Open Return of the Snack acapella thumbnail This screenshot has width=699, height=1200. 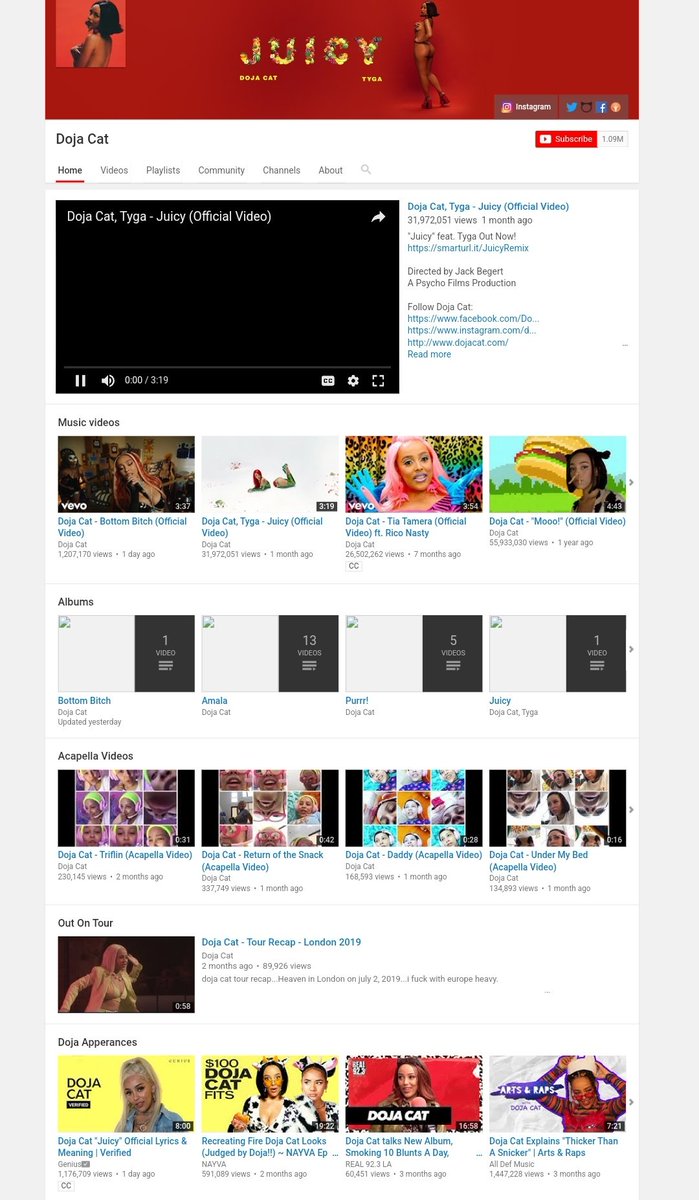click(270, 808)
